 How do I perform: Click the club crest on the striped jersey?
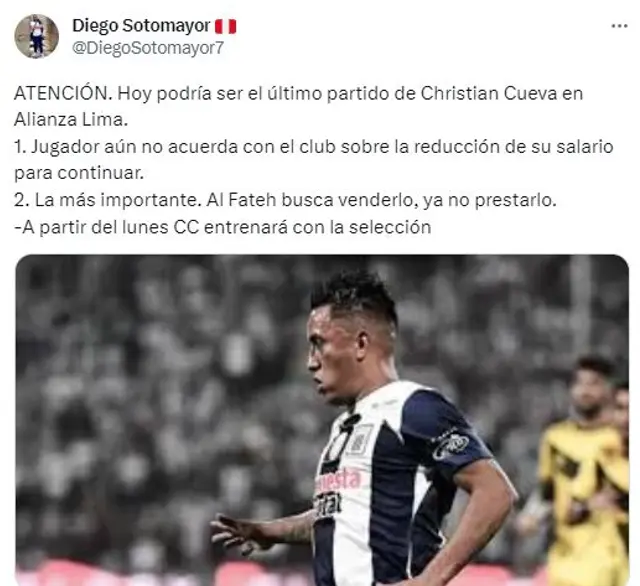tap(359, 440)
